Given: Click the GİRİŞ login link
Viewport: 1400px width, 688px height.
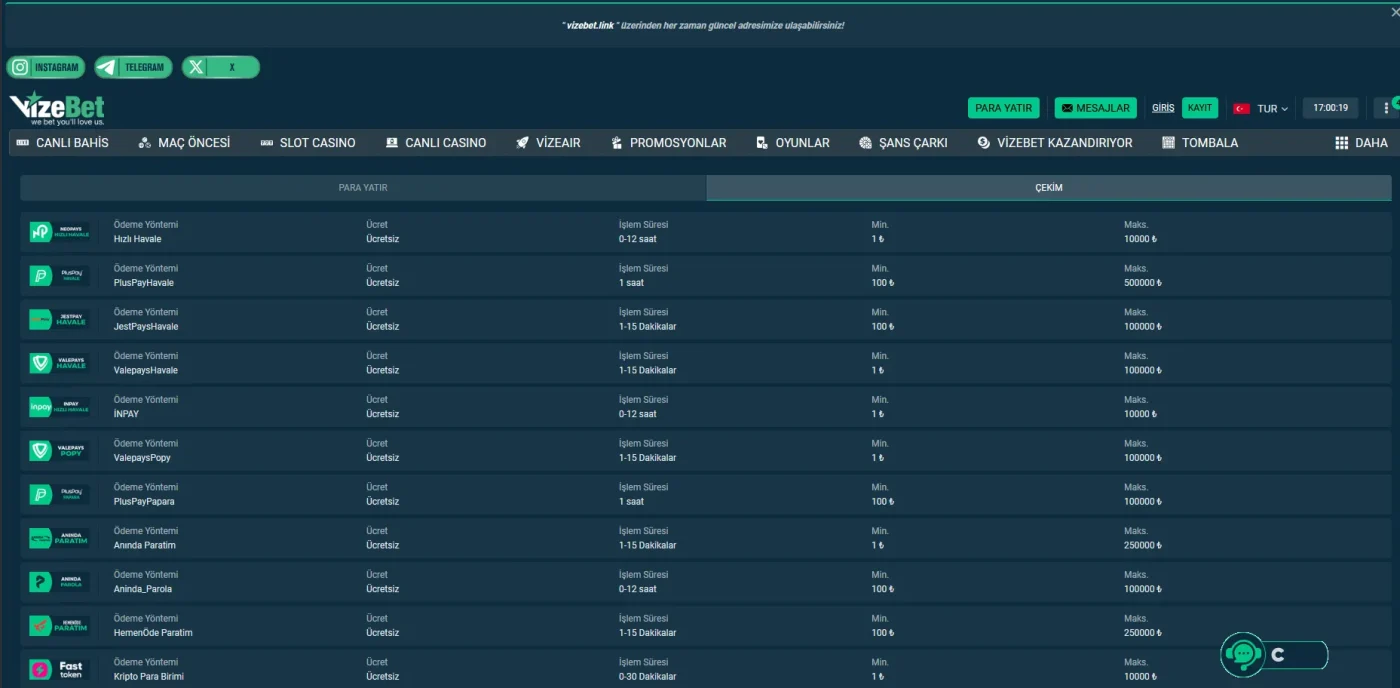Looking at the screenshot, I should tap(1163, 108).
